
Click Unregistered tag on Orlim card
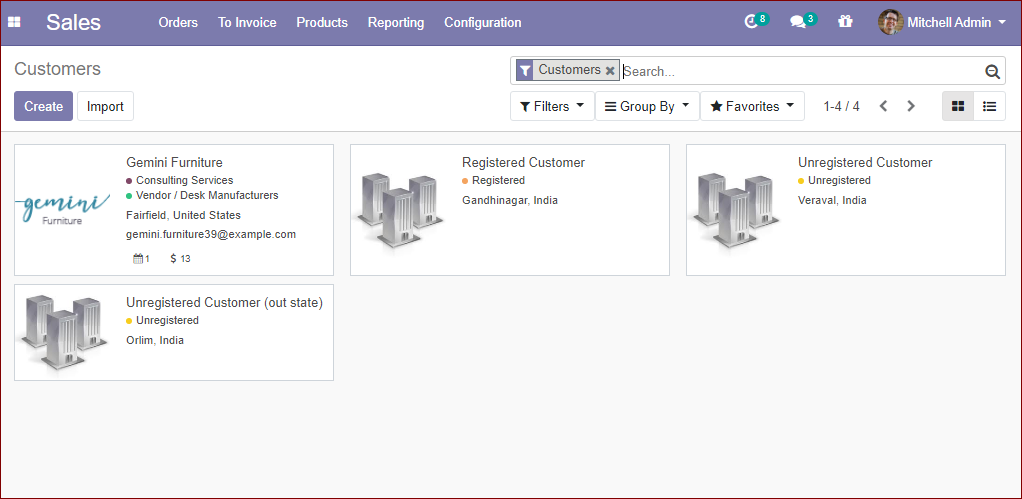[x=168, y=321]
